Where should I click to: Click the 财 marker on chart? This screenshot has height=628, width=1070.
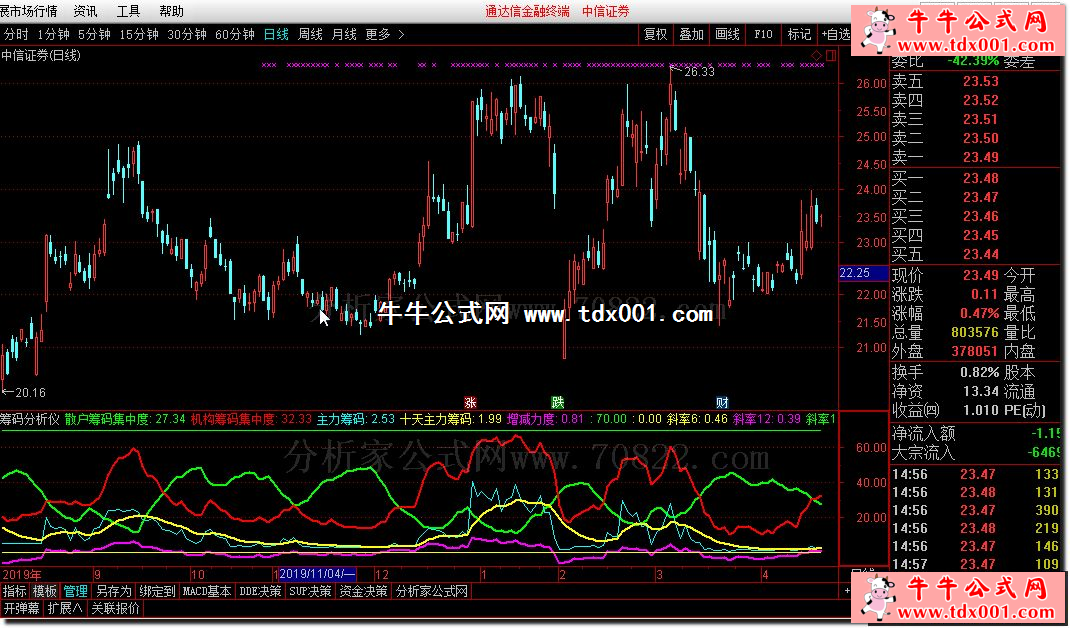pyautogui.click(x=722, y=402)
